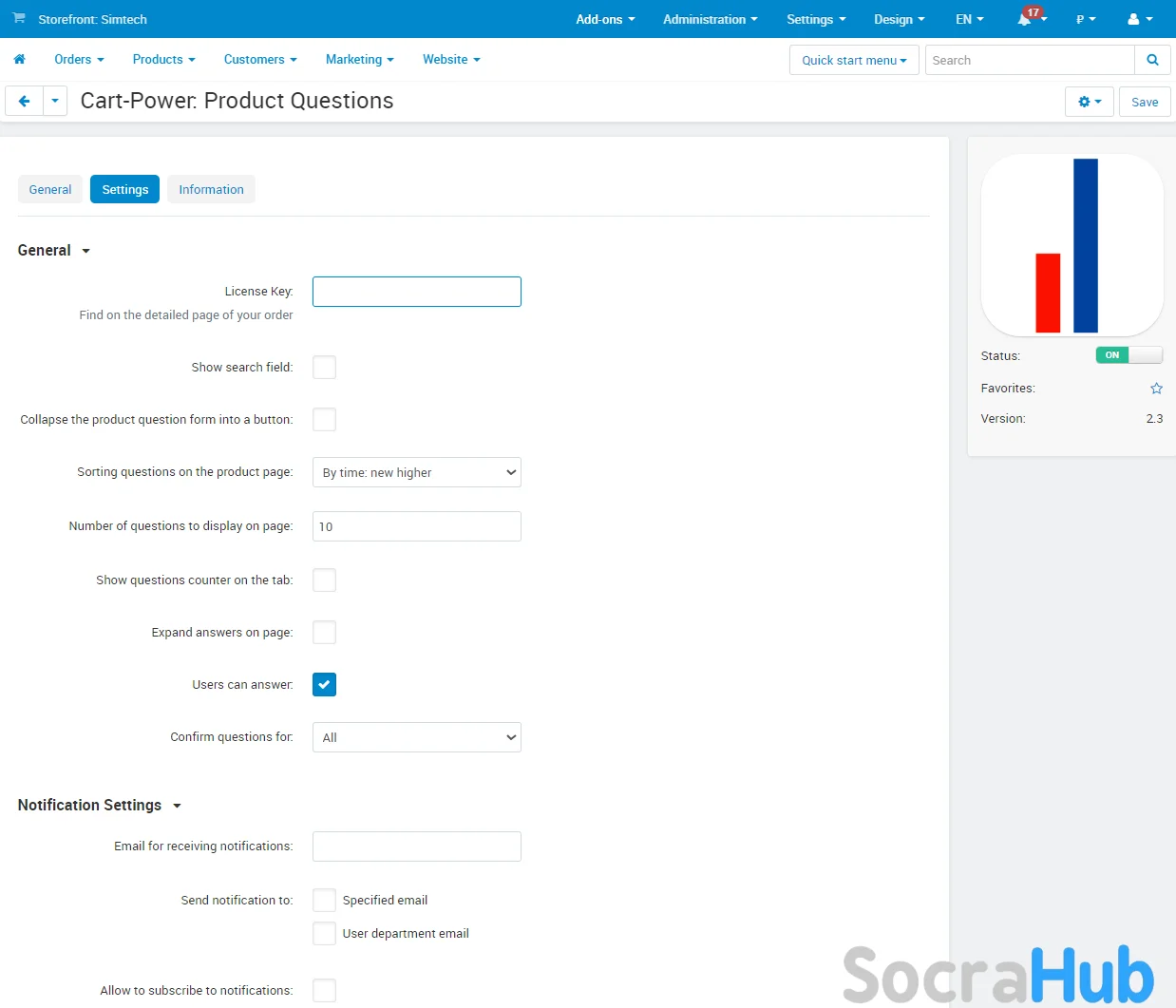
Task: Check the Specified email option
Action: click(x=324, y=901)
